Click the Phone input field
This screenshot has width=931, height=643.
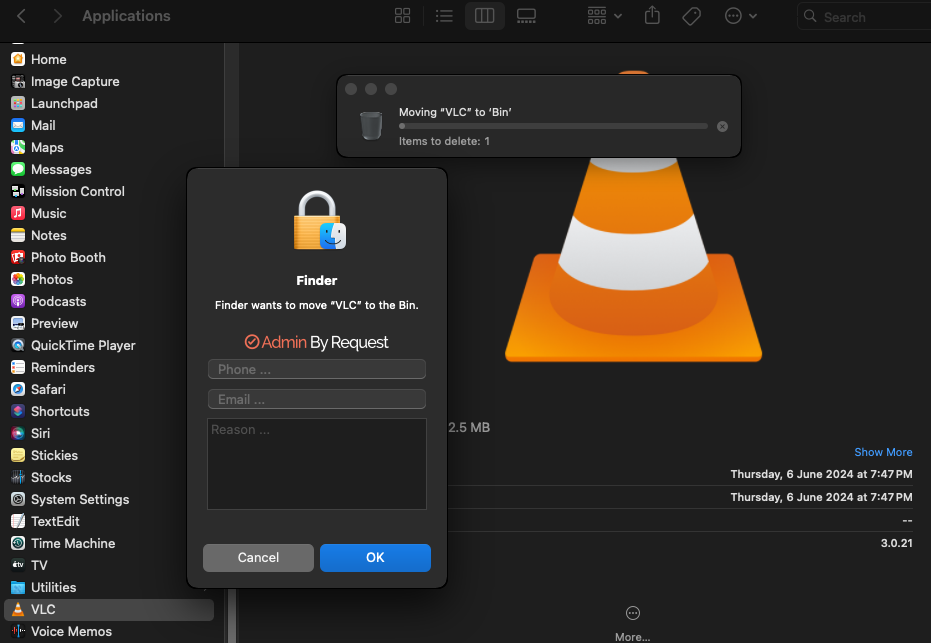point(316,369)
